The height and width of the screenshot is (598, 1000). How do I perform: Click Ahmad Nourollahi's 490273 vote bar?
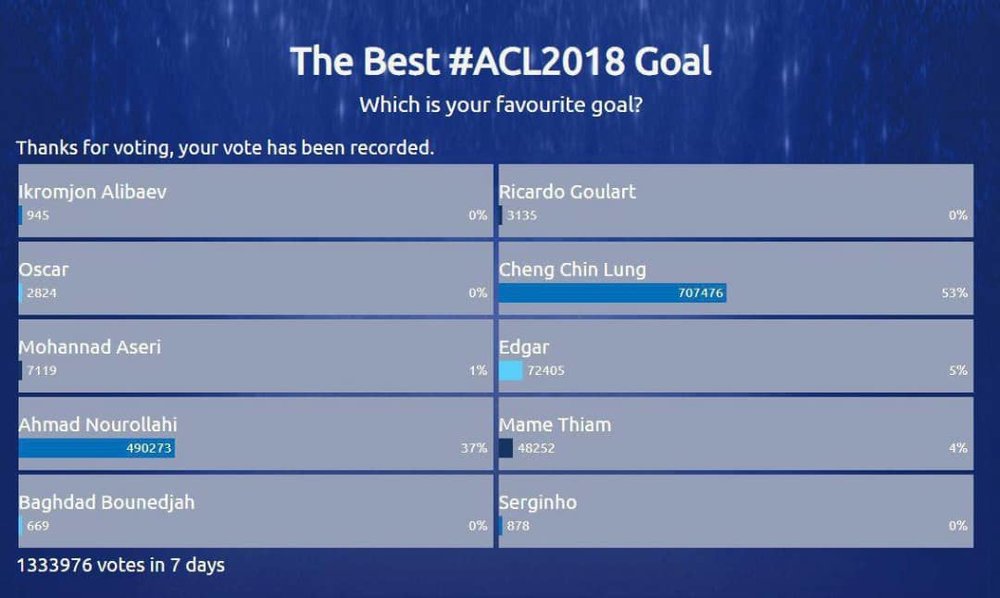point(96,448)
